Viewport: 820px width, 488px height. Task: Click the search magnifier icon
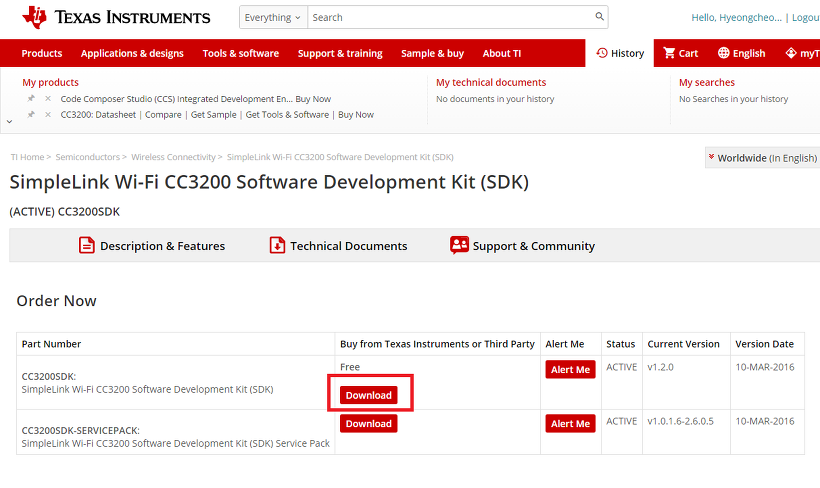599,17
